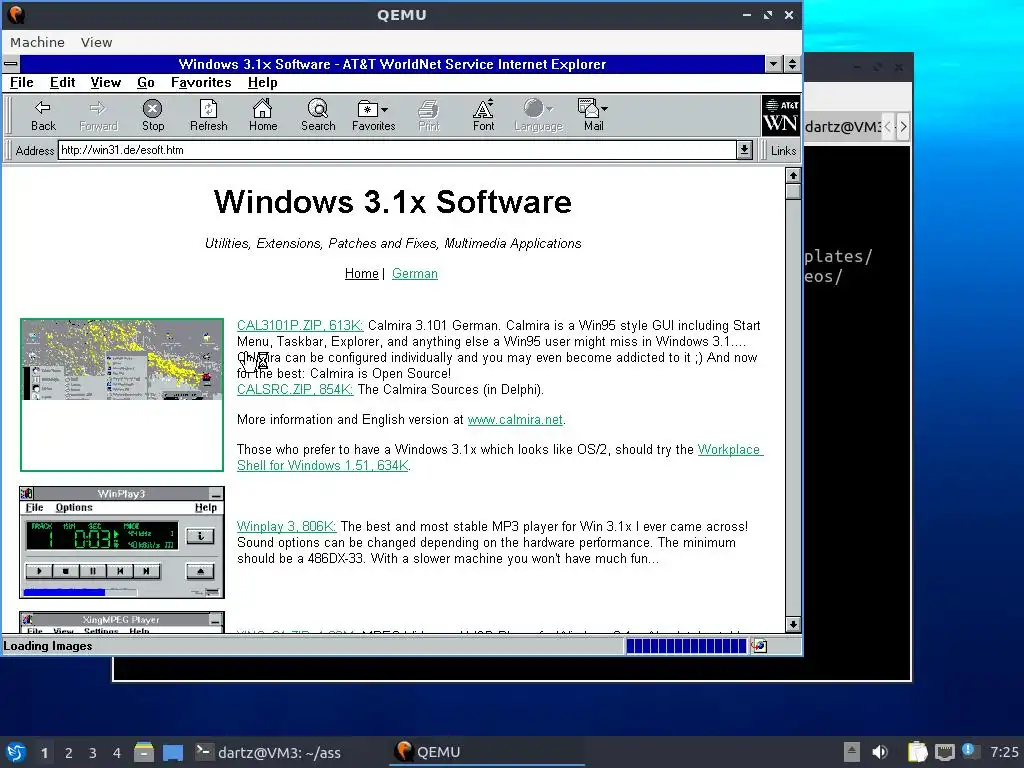The image size is (1024, 768).
Task: Click the Font toolbar button
Action: click(483, 116)
